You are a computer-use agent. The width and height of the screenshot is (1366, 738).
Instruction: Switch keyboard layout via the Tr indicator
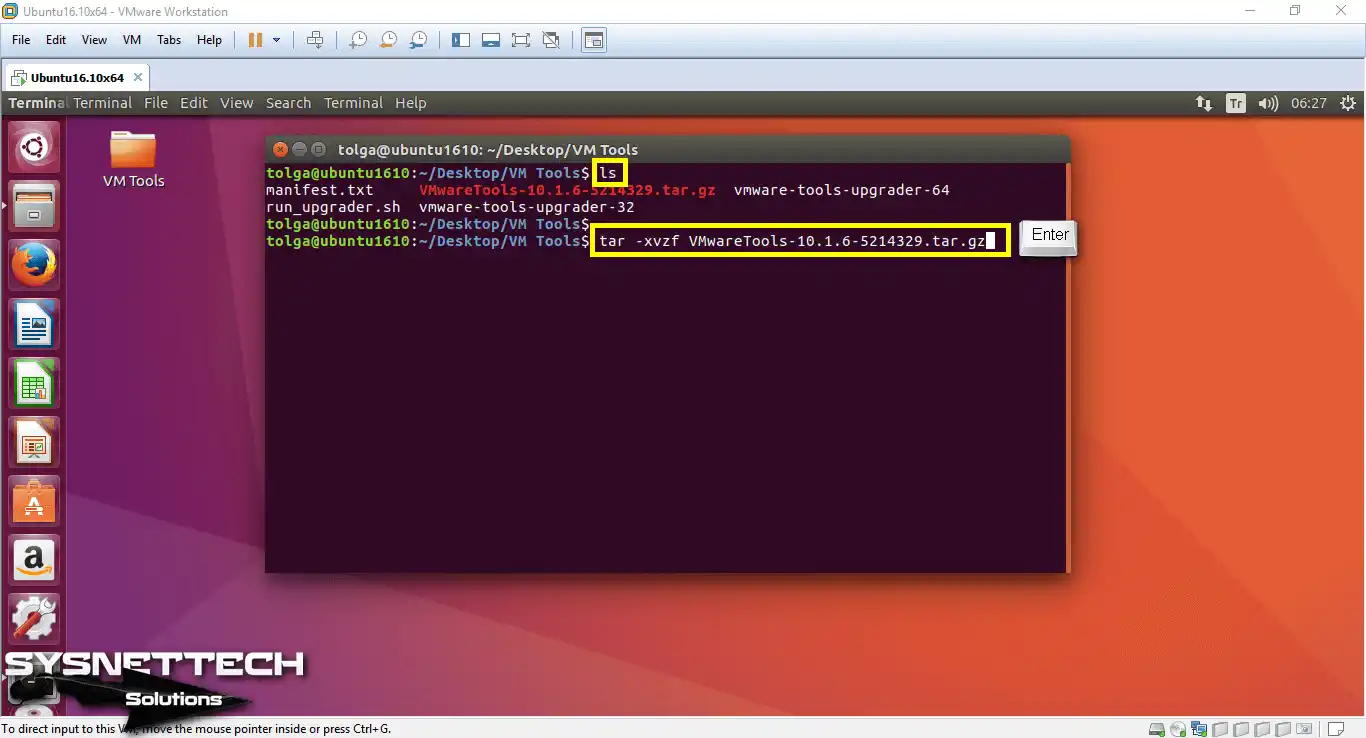point(1236,103)
